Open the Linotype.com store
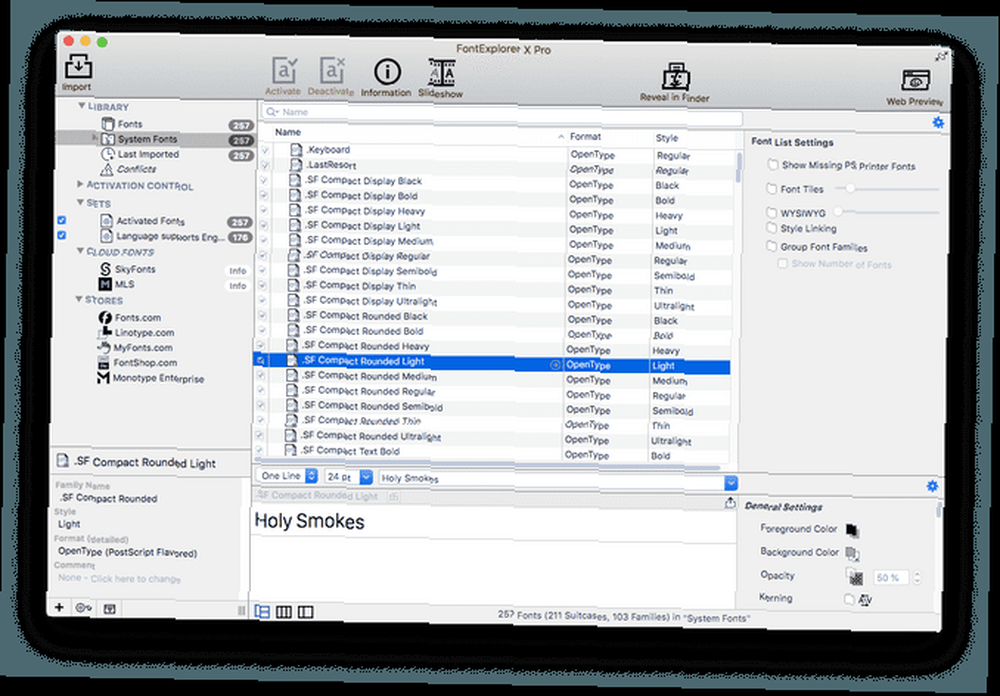The image size is (1000, 696). click(x=144, y=332)
